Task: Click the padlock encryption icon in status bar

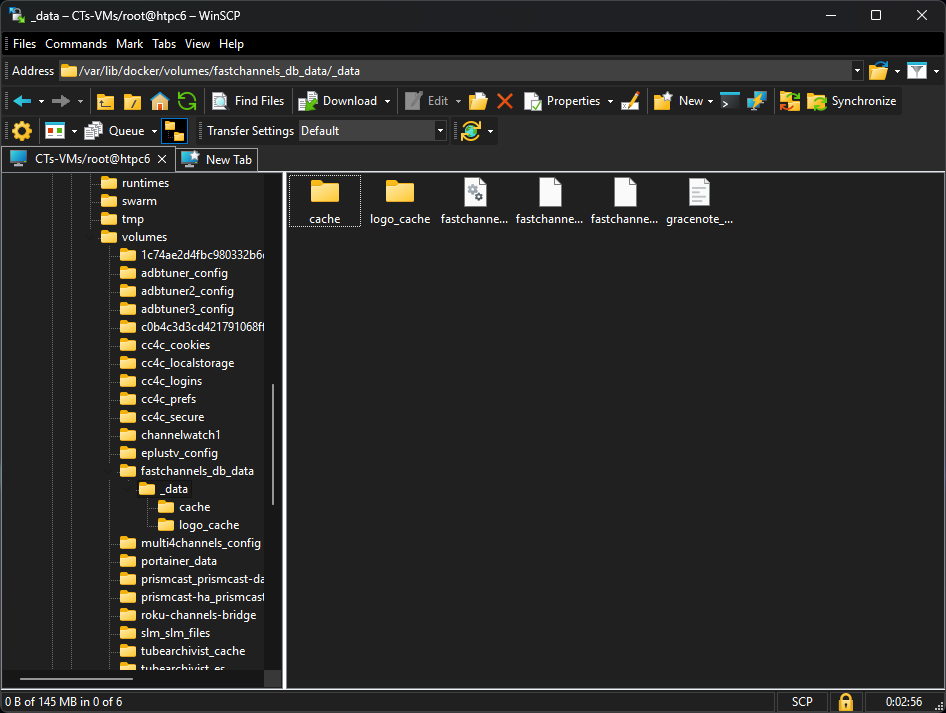Action: pos(846,702)
